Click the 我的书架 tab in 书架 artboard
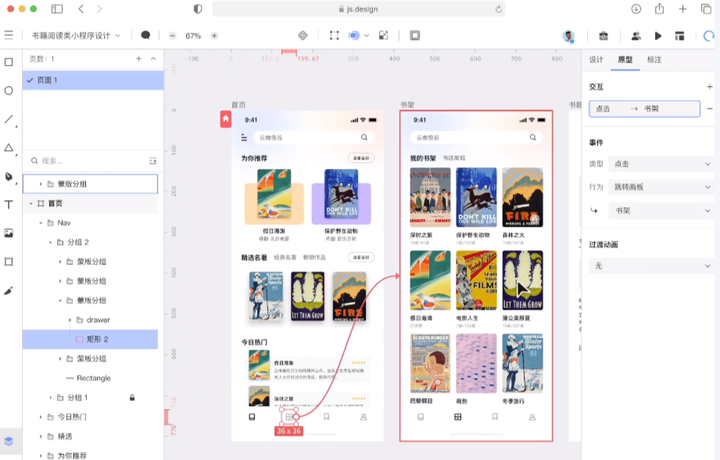The width and height of the screenshot is (720, 460). 422,158
